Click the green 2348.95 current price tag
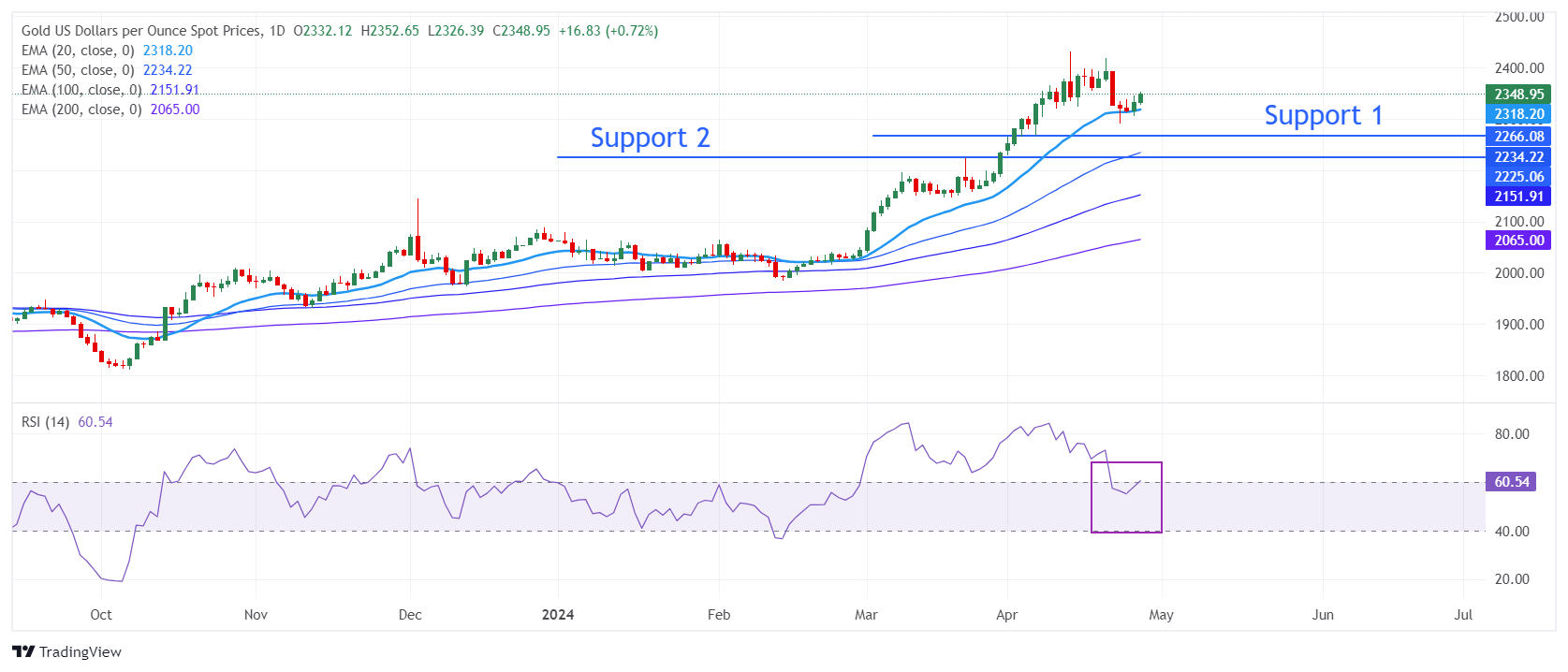The image size is (1568, 672). (x=1517, y=95)
